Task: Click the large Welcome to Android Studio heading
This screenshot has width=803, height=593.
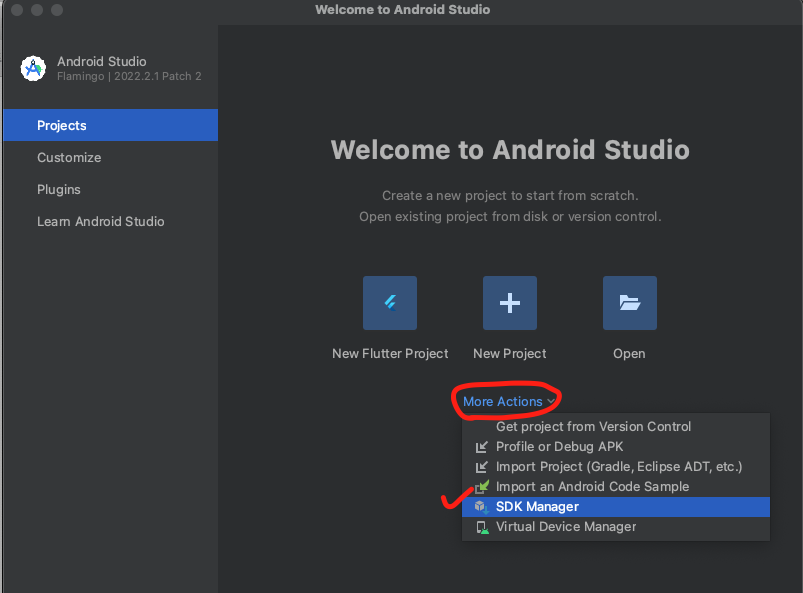Action: tap(510, 150)
